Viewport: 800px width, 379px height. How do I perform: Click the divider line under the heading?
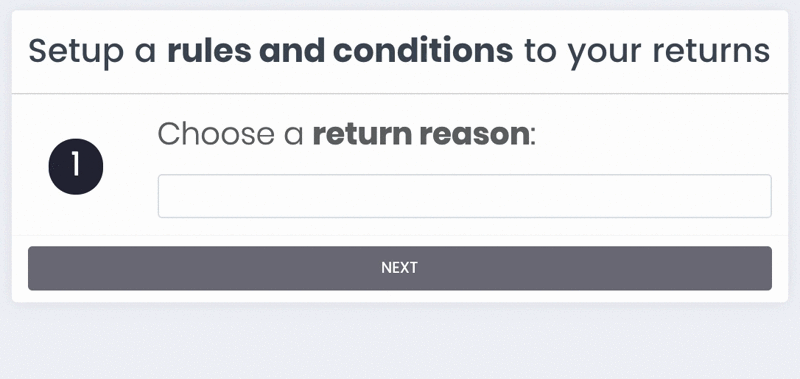(399, 93)
